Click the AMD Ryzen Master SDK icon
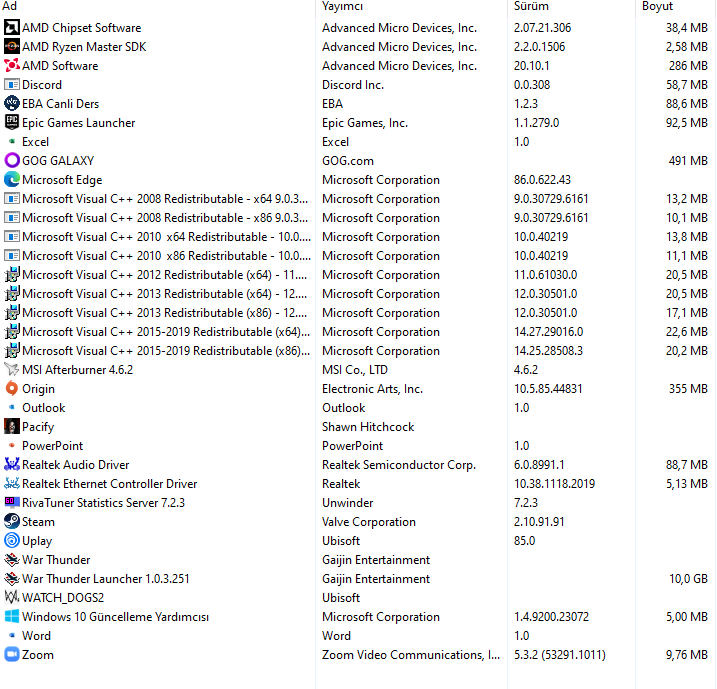This screenshot has height=689, width=717. click(12, 47)
